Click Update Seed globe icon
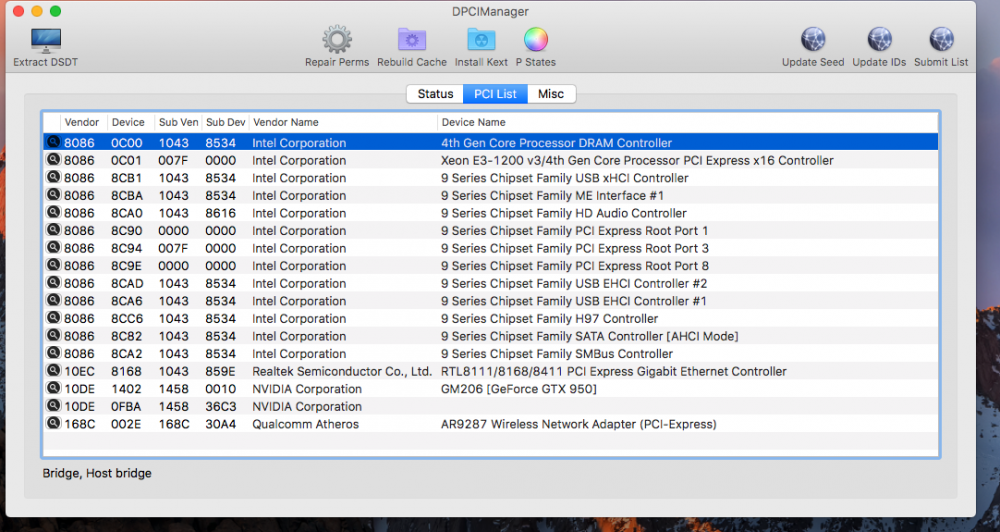The image size is (1000, 532). point(813,40)
